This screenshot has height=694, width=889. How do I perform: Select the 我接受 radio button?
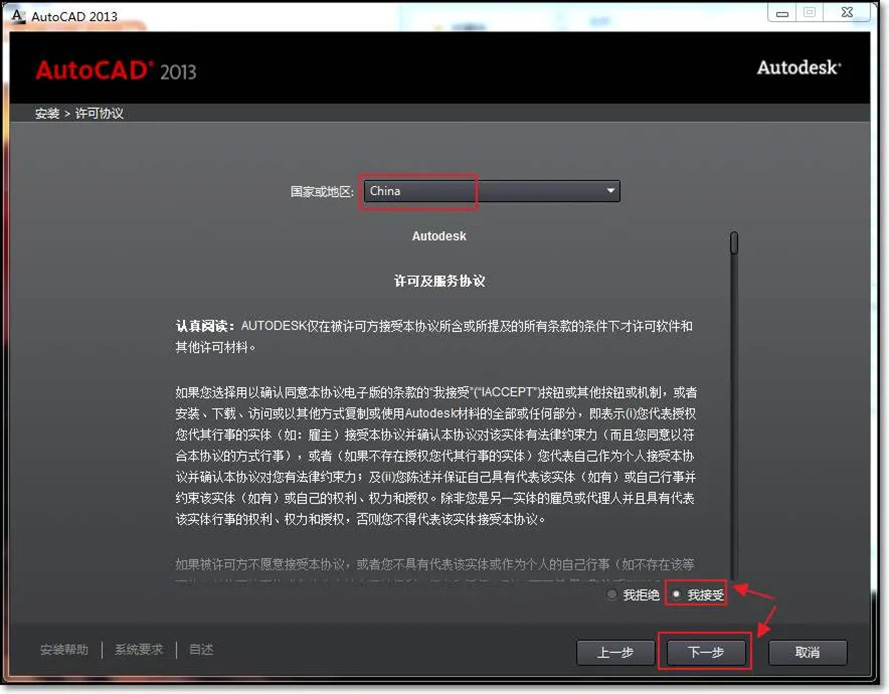676,594
